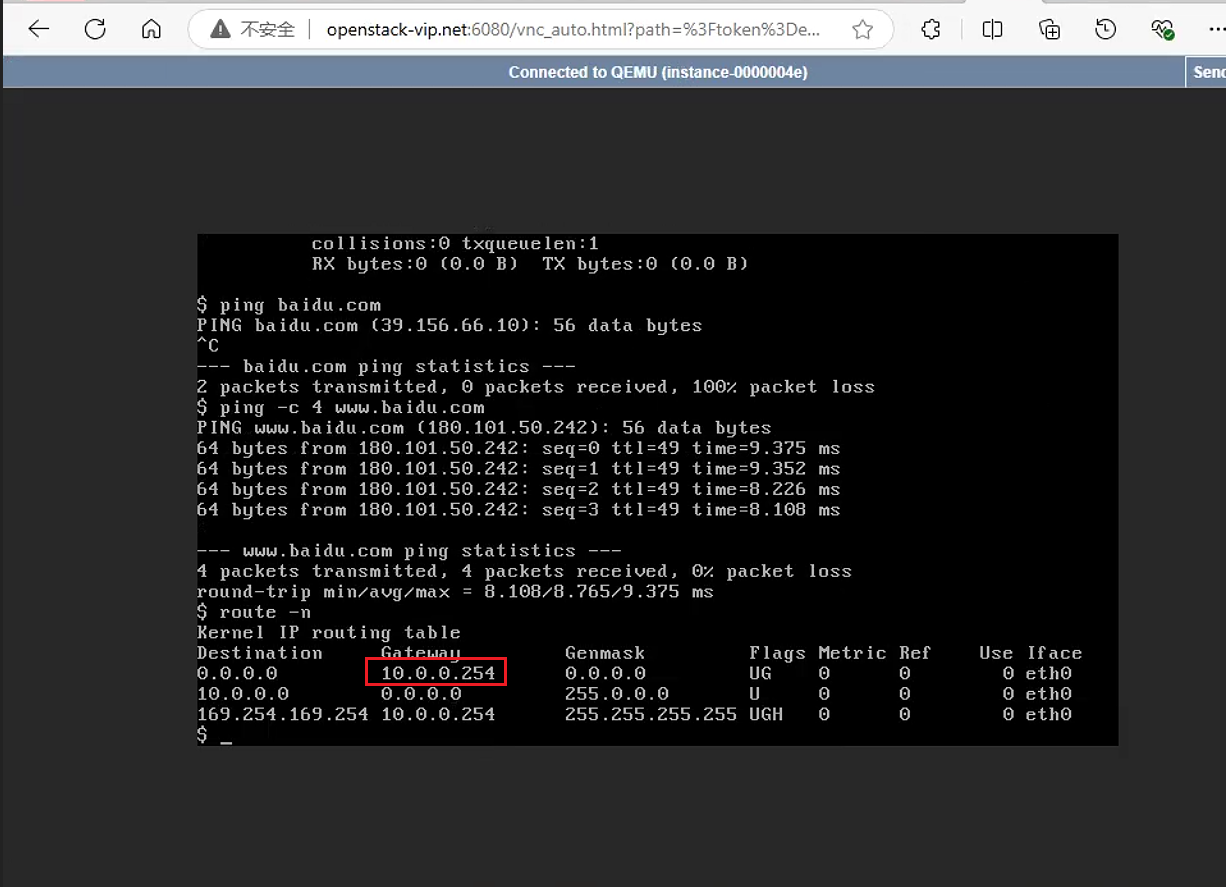The width and height of the screenshot is (1226, 887).
Task: Click the 'UGH' flags value
Action: (766, 714)
